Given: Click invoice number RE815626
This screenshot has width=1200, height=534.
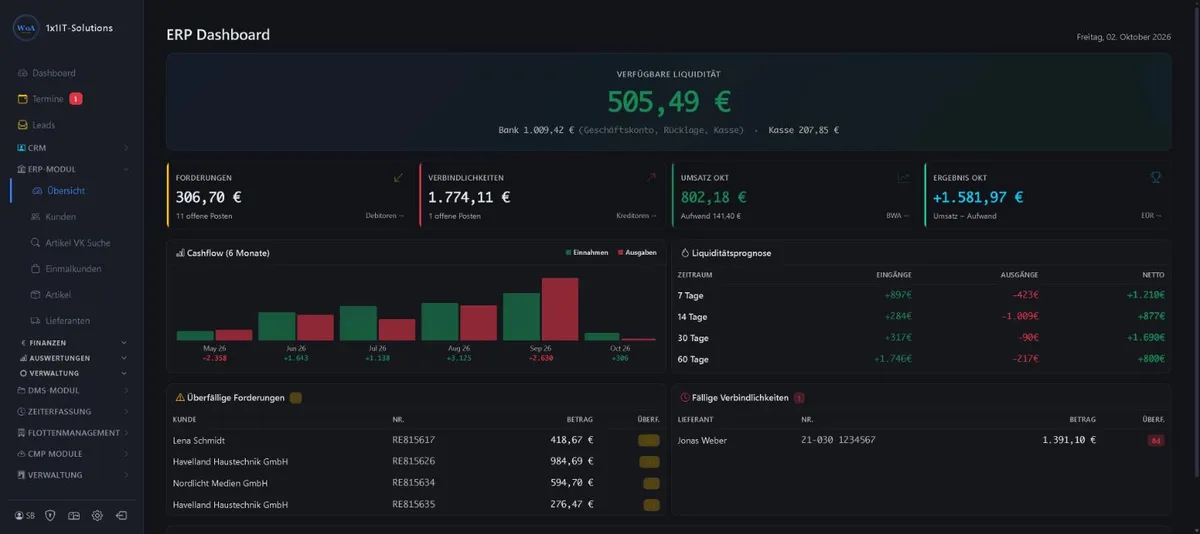Looking at the screenshot, I should tap(414, 462).
